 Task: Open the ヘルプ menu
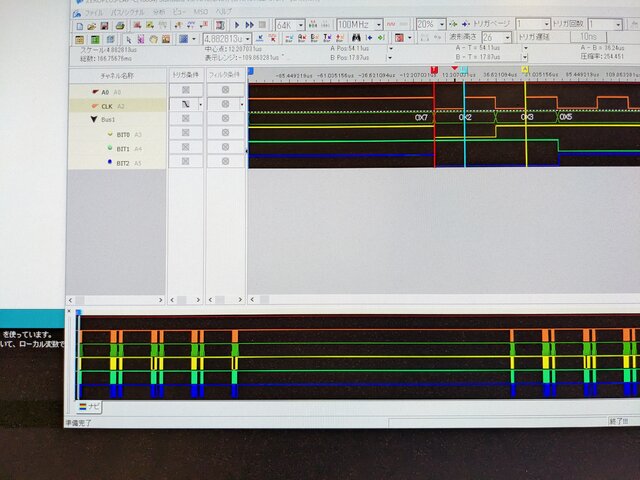[x=224, y=11]
